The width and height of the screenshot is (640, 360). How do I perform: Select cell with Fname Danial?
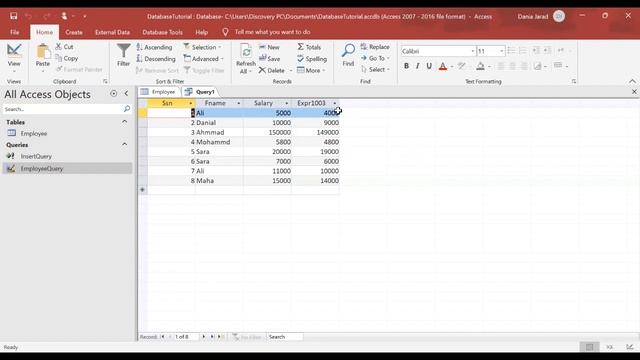[x=219, y=122]
